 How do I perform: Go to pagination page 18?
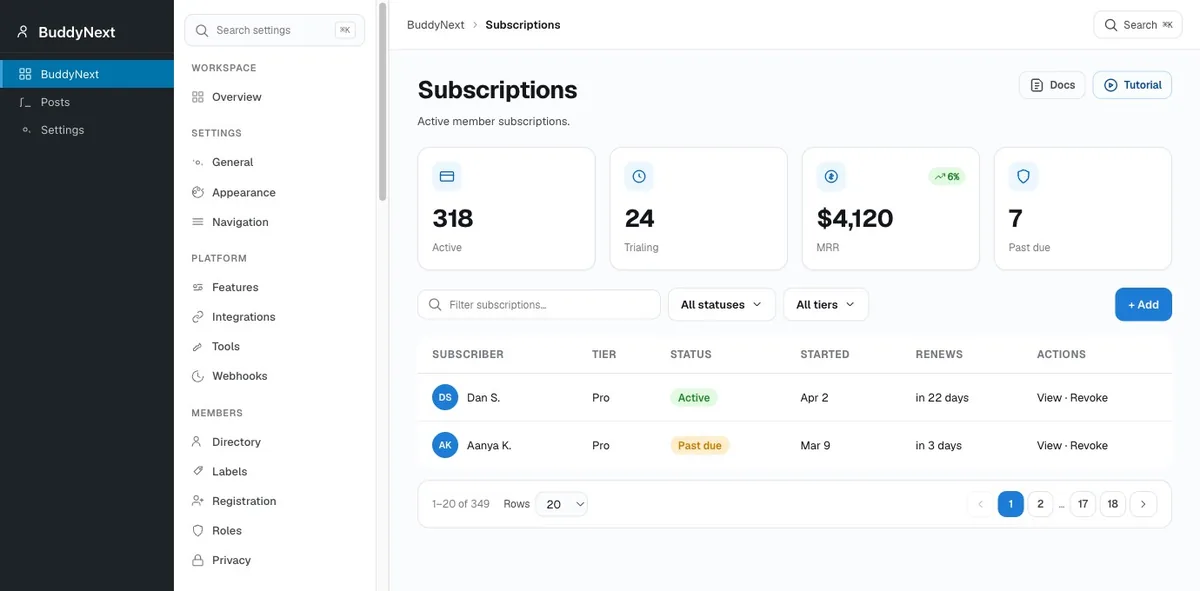[x=1112, y=504]
